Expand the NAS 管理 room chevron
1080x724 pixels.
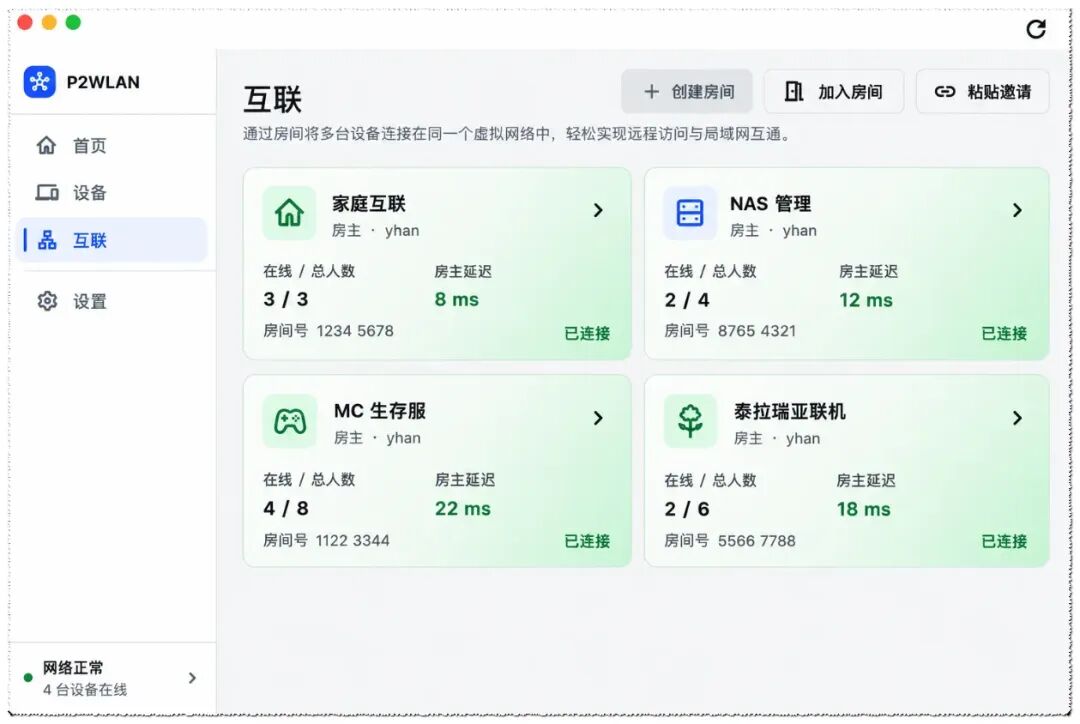1017,210
